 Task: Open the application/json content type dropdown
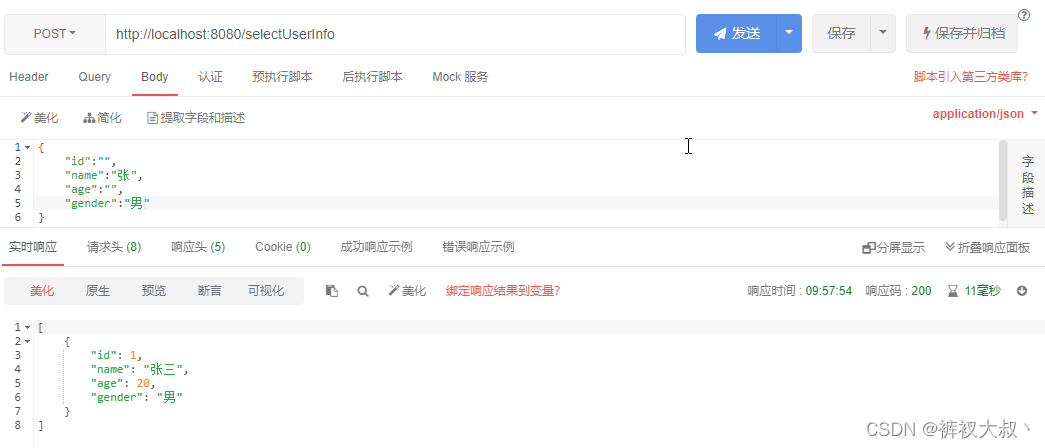985,114
